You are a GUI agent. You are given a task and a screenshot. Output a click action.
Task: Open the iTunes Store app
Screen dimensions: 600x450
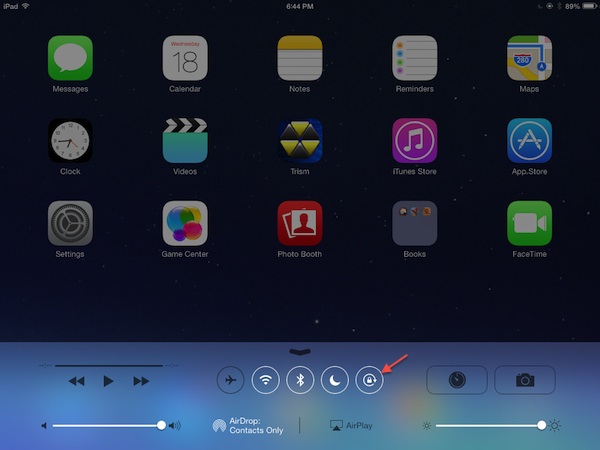414,141
